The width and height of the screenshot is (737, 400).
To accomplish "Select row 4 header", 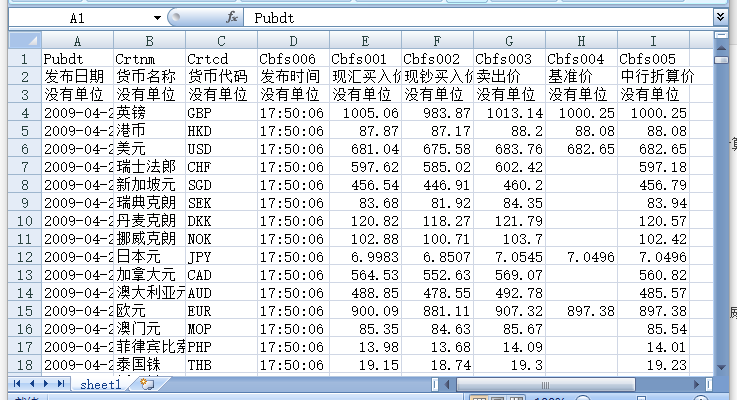I will tap(25, 113).
